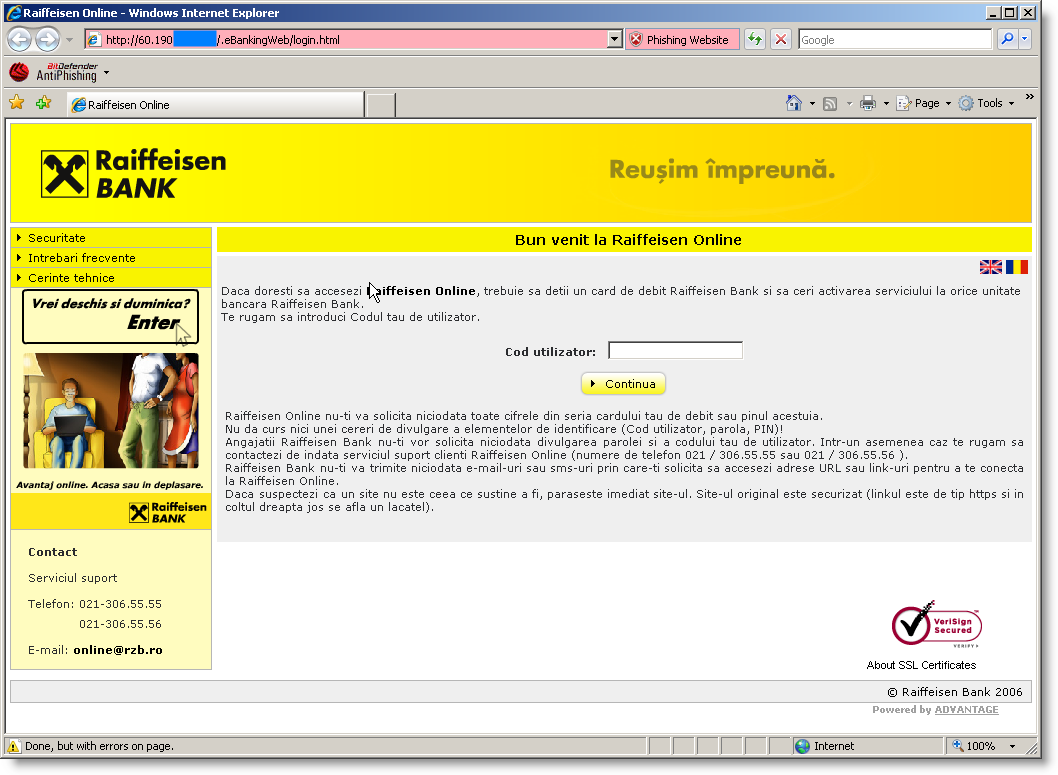Click the Serviciul suport text
Viewport: 1058px width, 775px height.
73,578
